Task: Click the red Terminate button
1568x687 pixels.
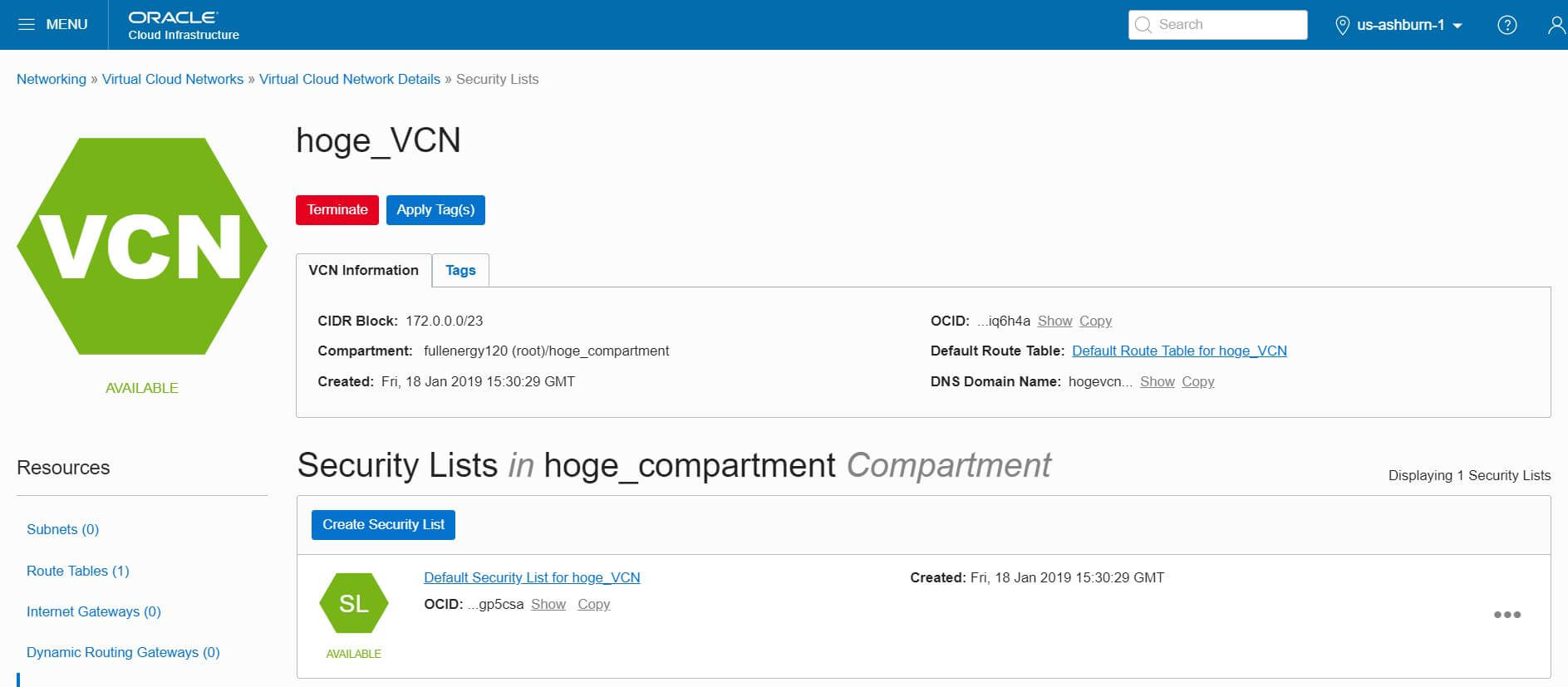Action: [x=337, y=210]
